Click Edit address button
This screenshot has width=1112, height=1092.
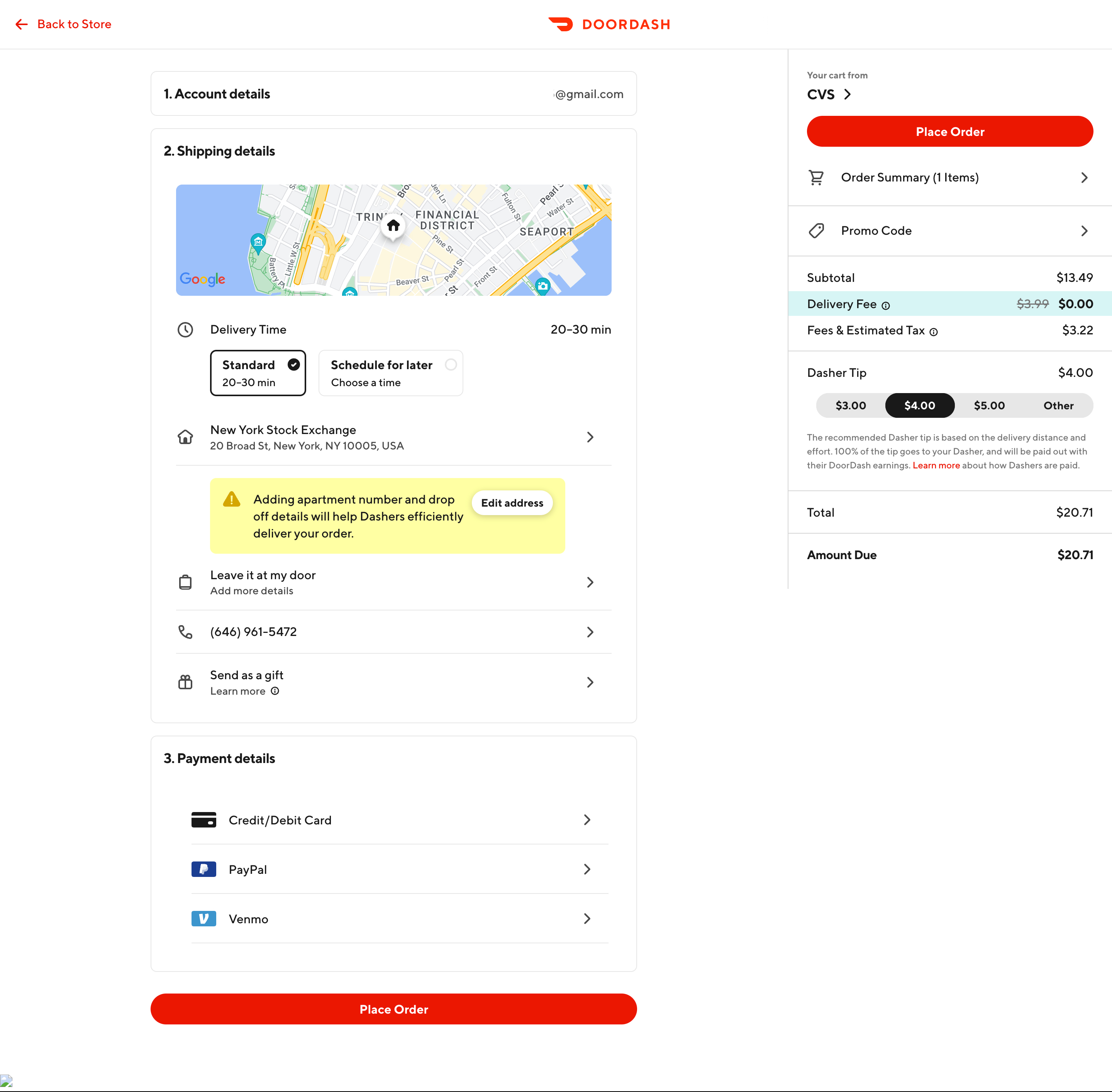(x=512, y=503)
